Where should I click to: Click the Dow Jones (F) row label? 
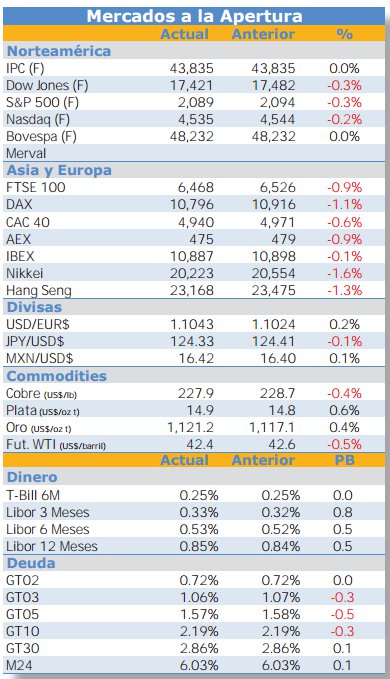(x=47, y=85)
